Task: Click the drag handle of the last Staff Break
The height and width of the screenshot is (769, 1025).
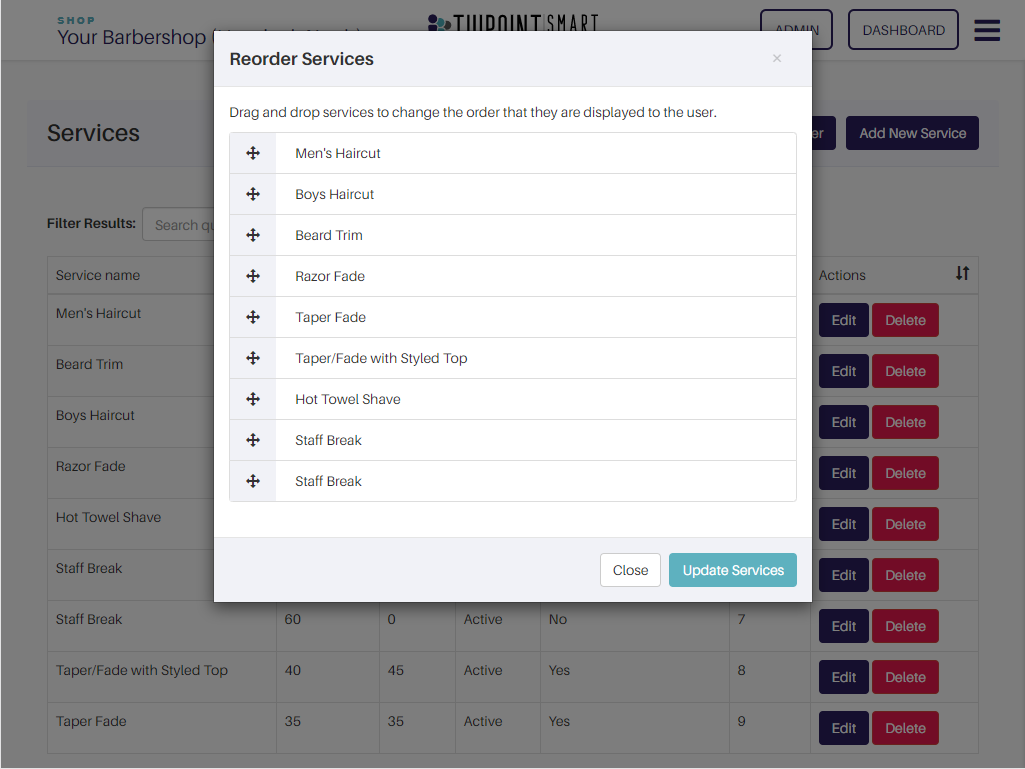Action: (x=253, y=481)
